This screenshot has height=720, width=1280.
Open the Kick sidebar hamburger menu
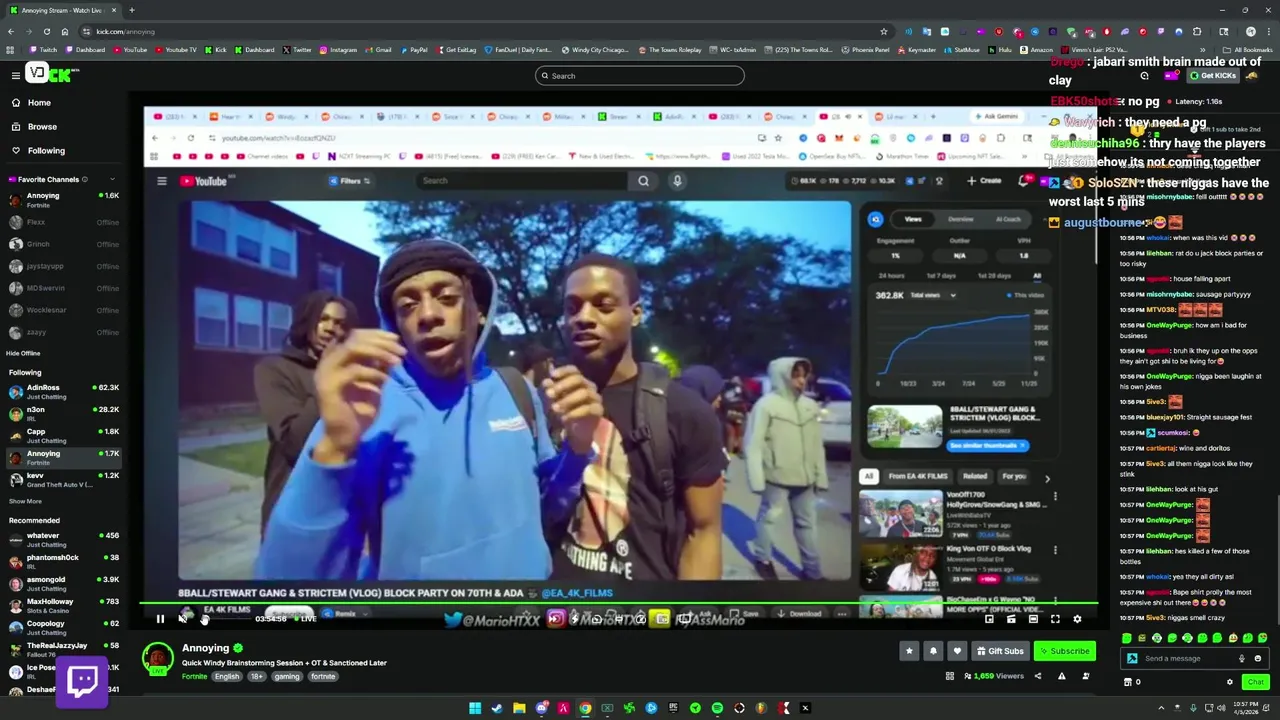pyautogui.click(x=16, y=75)
